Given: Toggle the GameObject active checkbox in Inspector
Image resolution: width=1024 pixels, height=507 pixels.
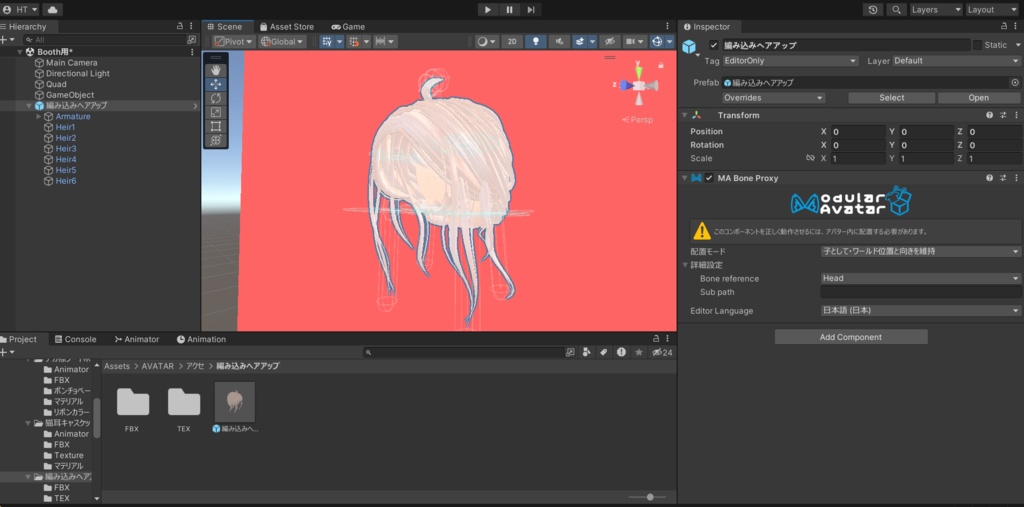Looking at the screenshot, I should [714, 45].
